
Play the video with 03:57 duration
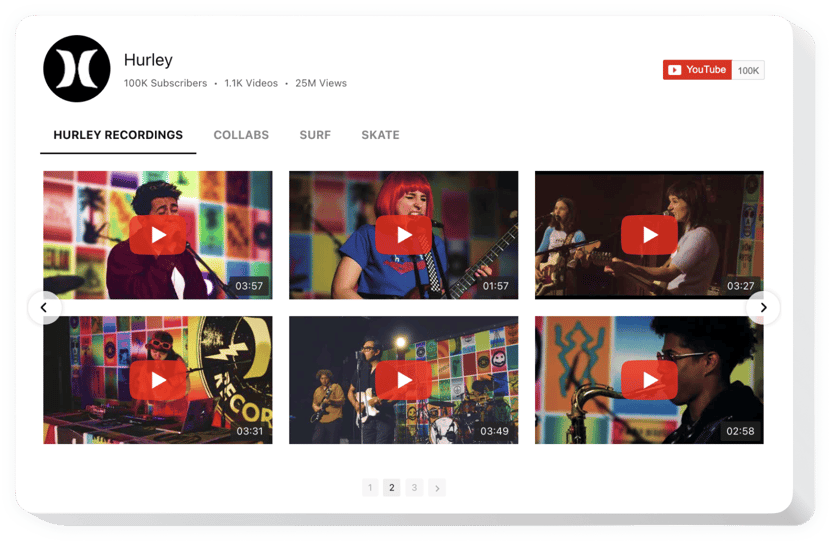[157, 235]
